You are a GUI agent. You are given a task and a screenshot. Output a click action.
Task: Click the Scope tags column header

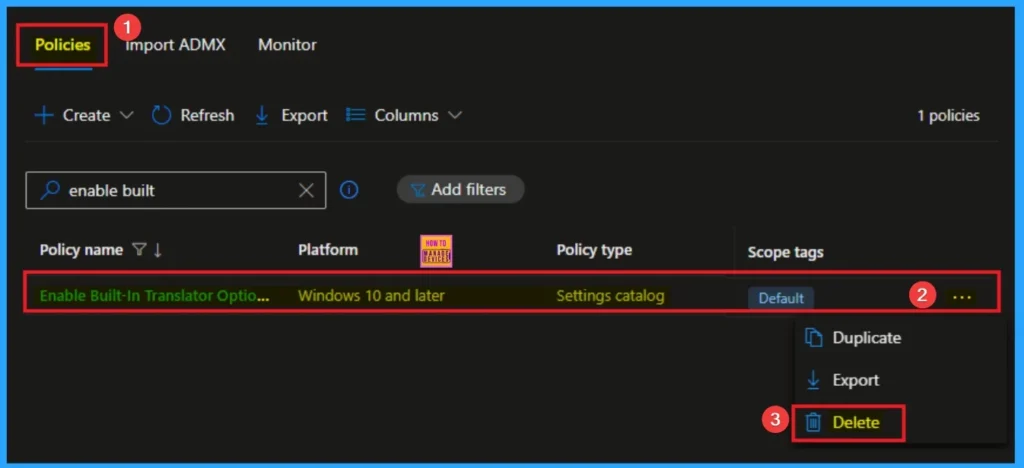click(786, 252)
